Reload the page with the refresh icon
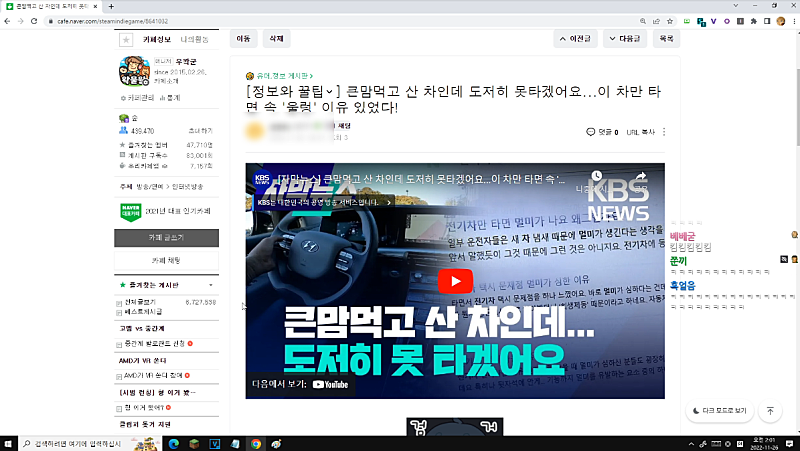800x451 pixels. click(x=34, y=21)
